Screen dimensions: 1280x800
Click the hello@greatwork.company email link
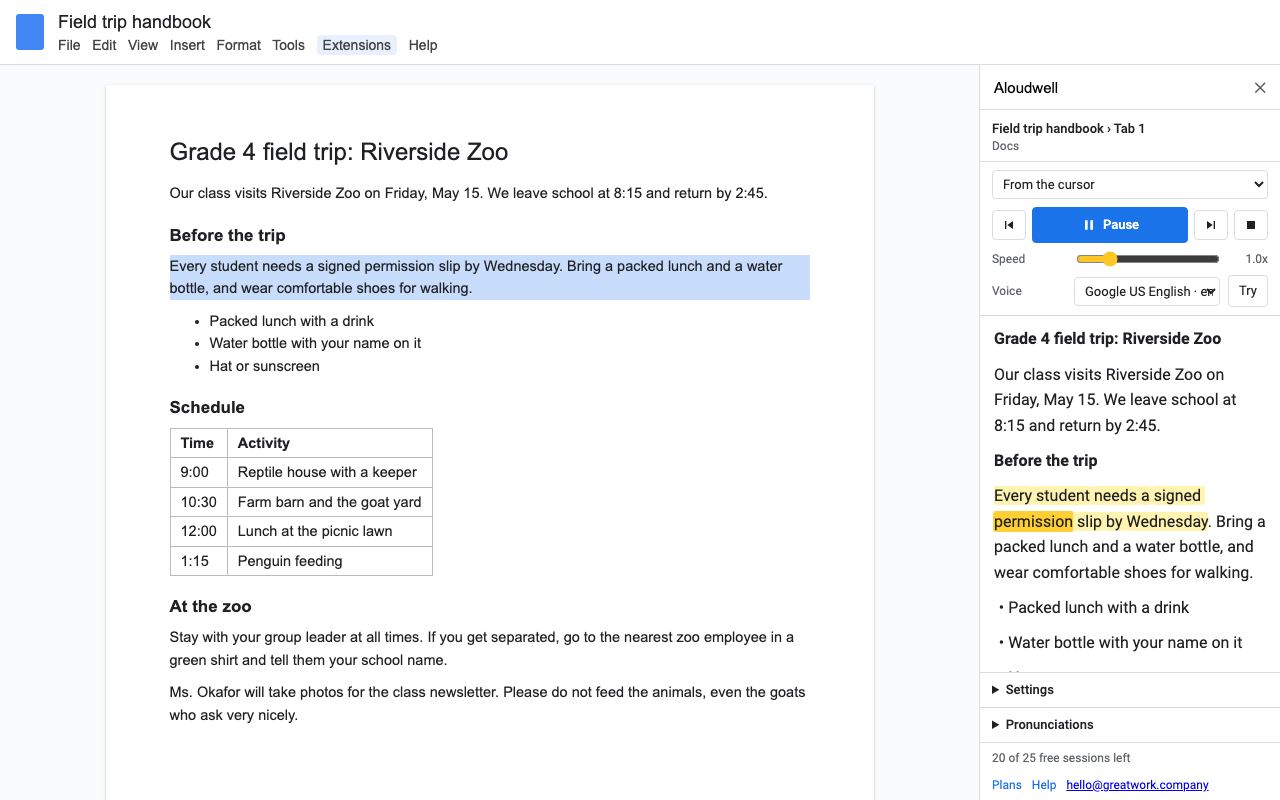click(1138, 785)
